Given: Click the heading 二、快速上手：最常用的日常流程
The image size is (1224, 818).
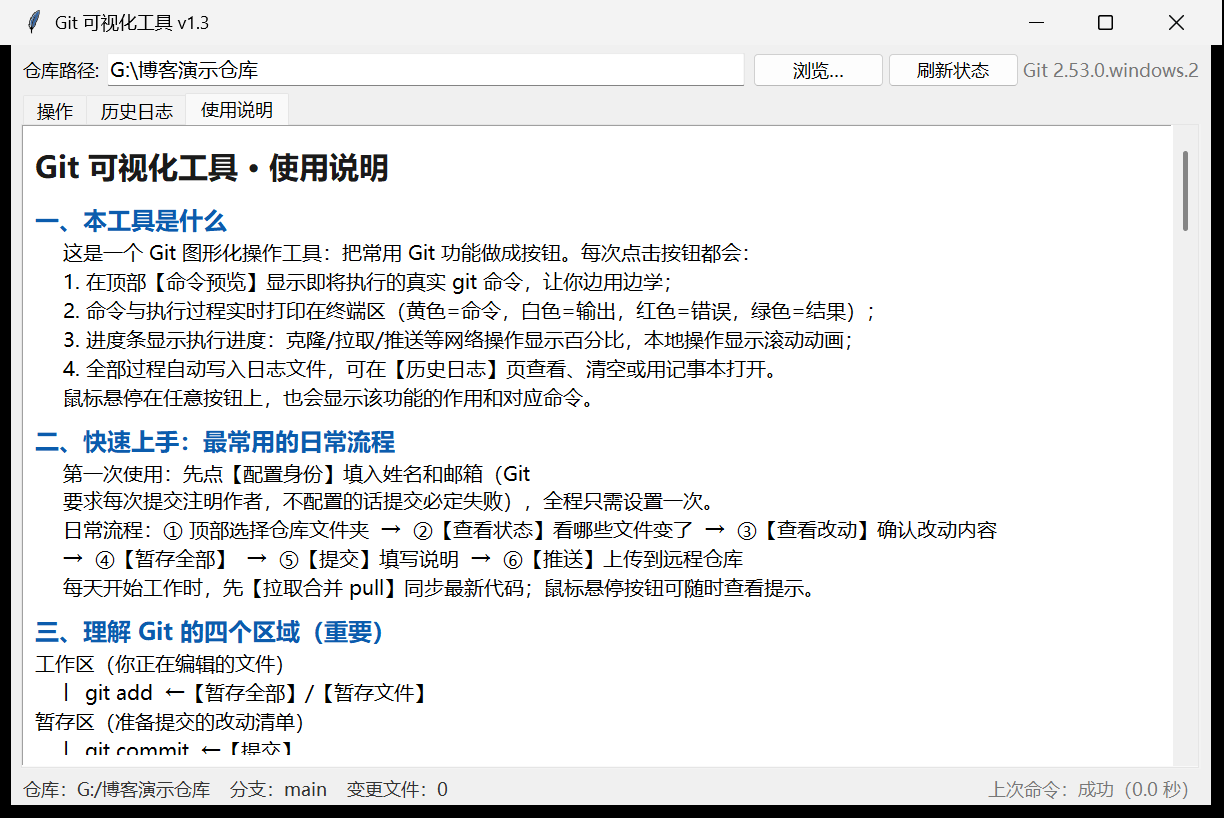Looking at the screenshot, I should (215, 442).
